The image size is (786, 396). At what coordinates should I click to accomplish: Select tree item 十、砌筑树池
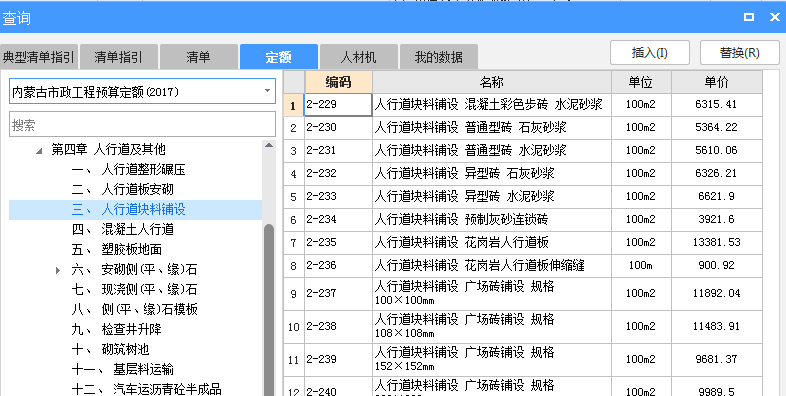coord(111,349)
